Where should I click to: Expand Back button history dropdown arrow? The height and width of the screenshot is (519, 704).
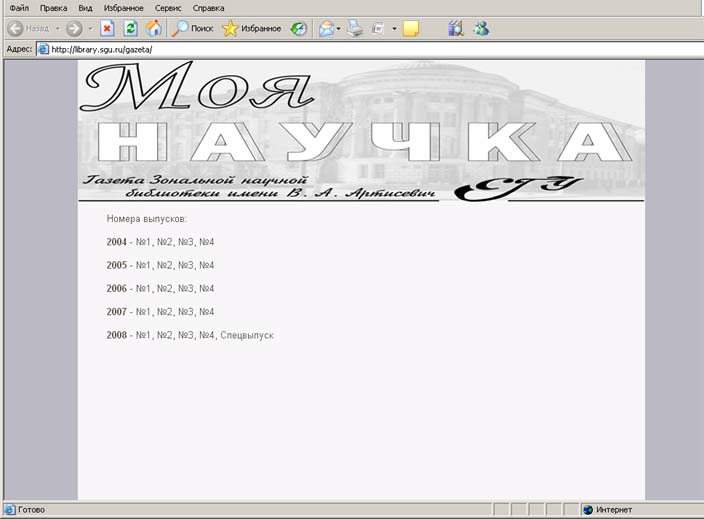(58, 29)
